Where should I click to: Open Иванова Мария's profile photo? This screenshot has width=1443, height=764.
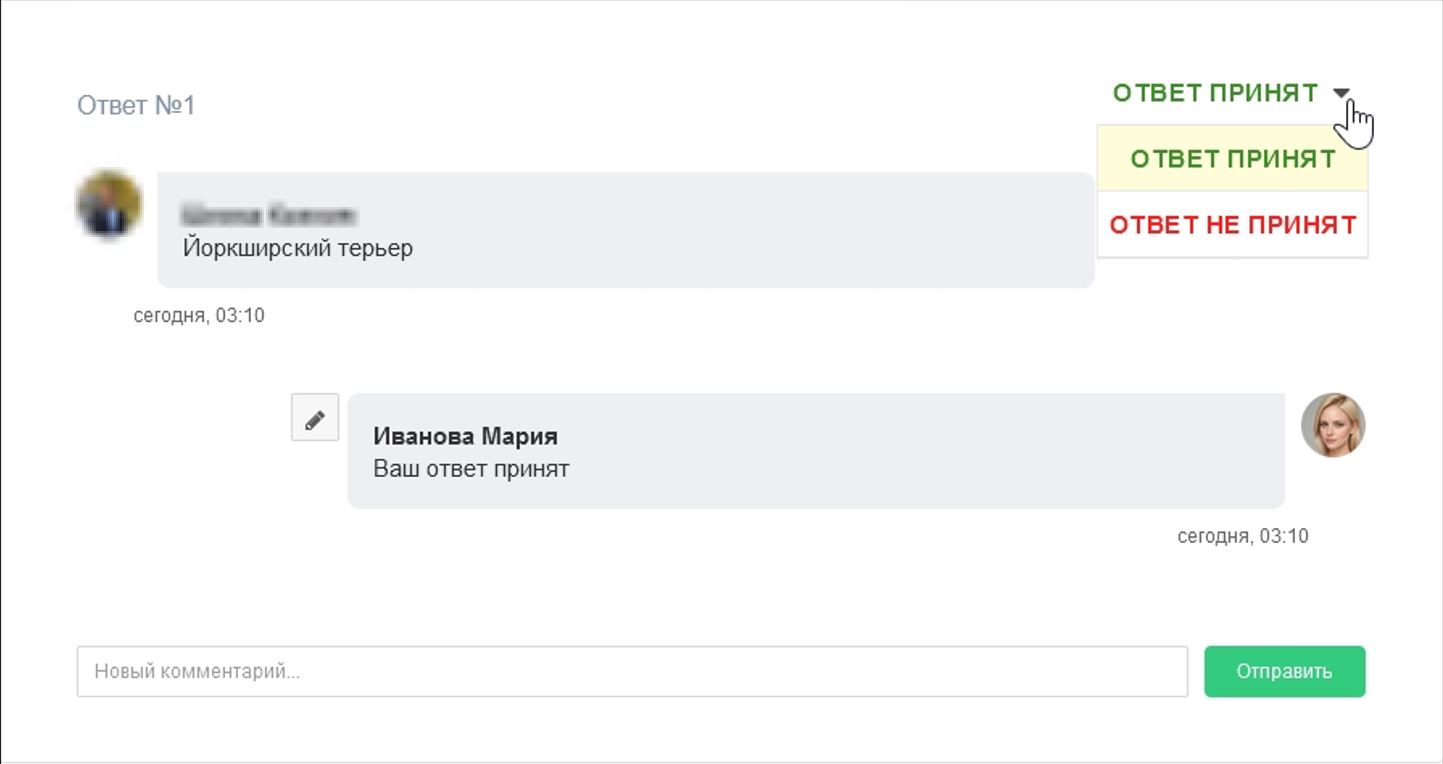point(1333,425)
